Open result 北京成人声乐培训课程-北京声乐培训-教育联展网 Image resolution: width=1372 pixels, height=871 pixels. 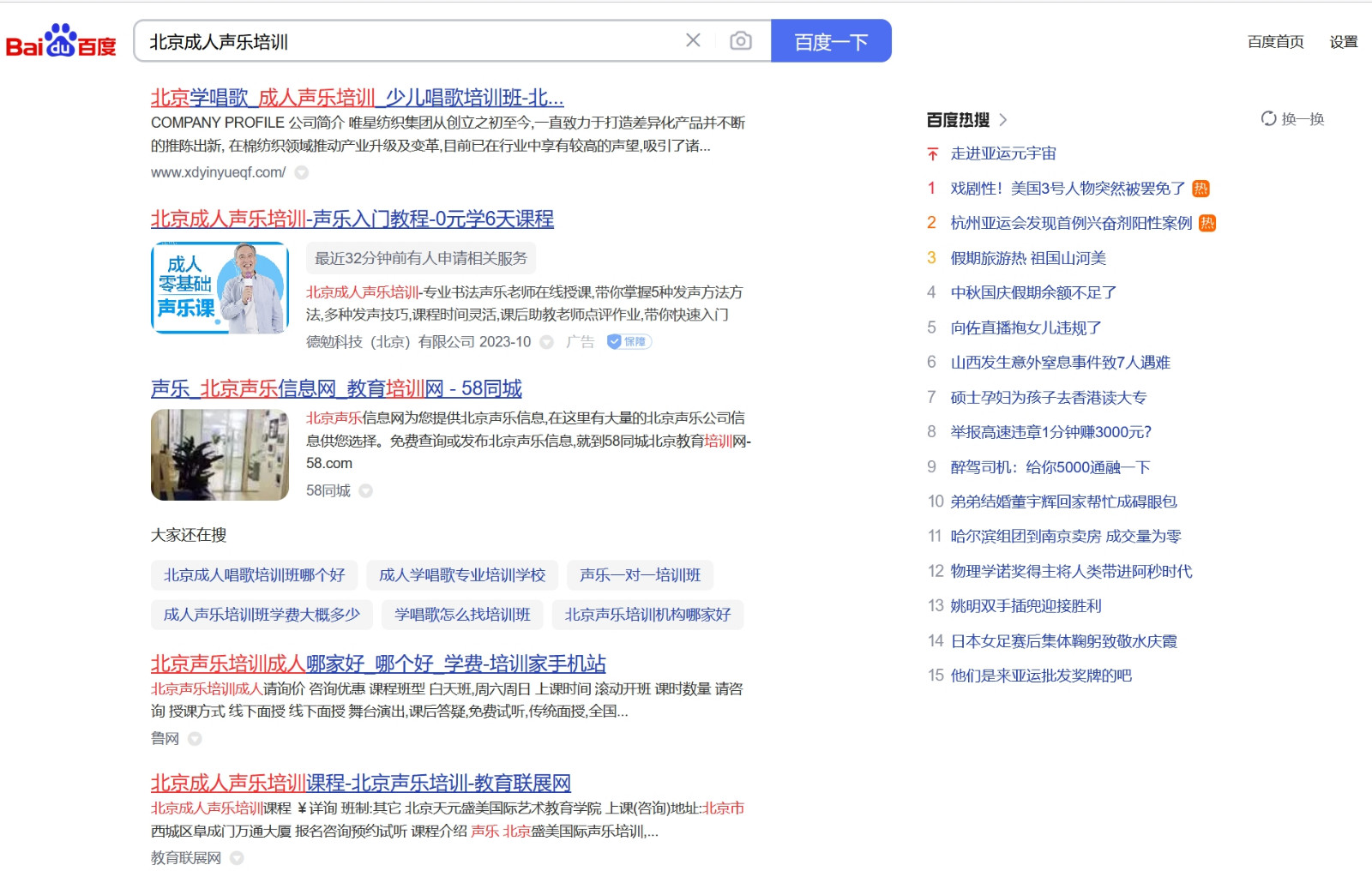coord(361,784)
